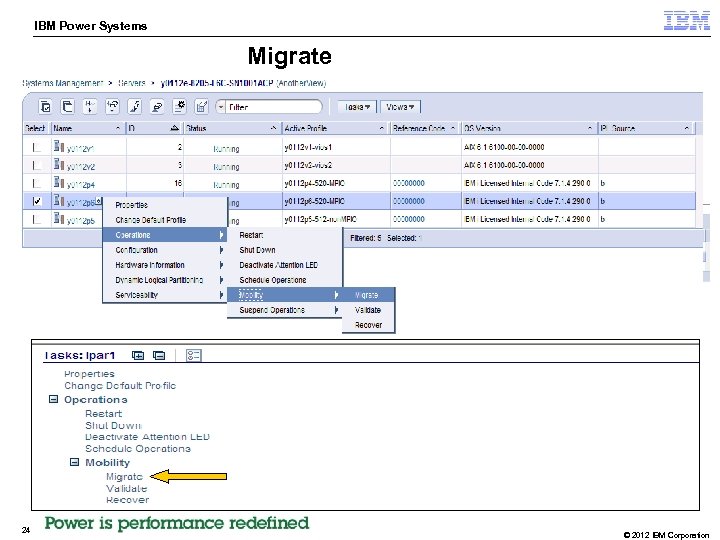Click Migrate link in the Tasks pane

[x=124, y=477]
